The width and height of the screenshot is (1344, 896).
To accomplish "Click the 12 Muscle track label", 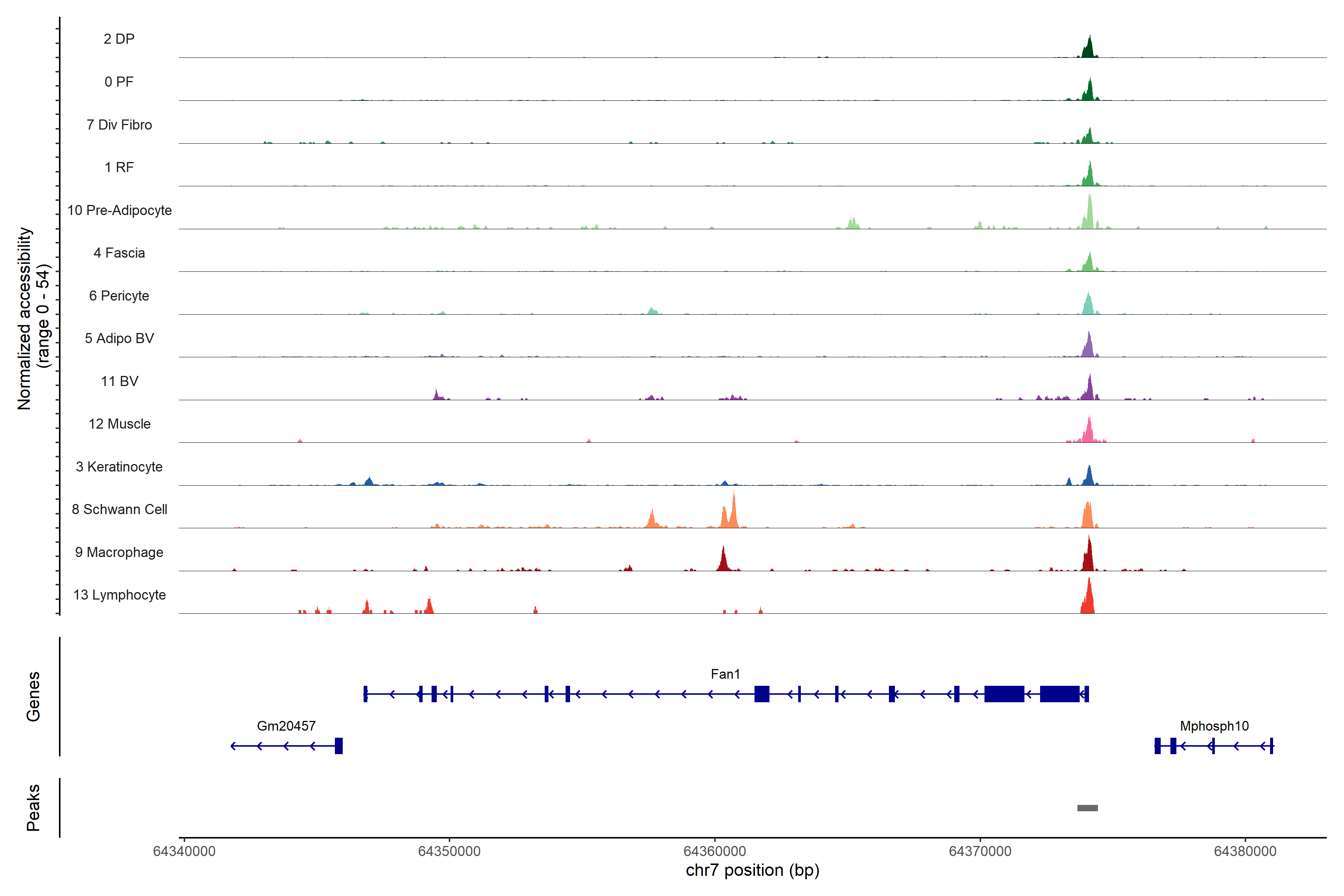I will tap(119, 424).
